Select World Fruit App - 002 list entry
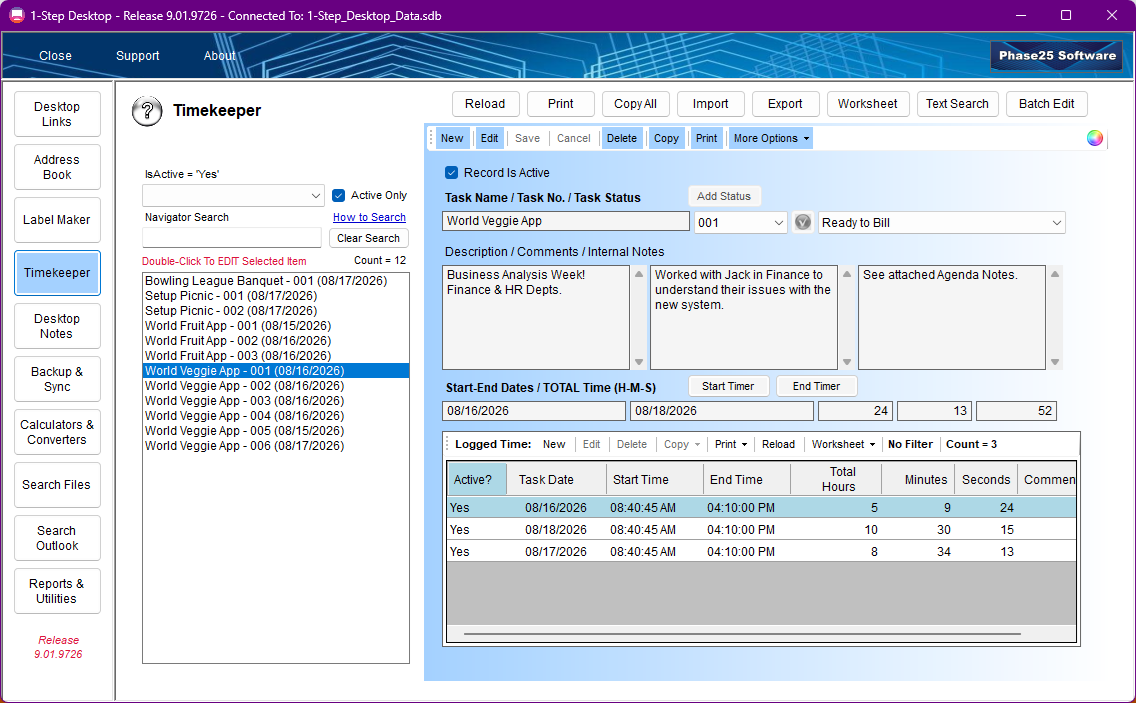Viewport: 1136px width, 703px height. (238, 341)
